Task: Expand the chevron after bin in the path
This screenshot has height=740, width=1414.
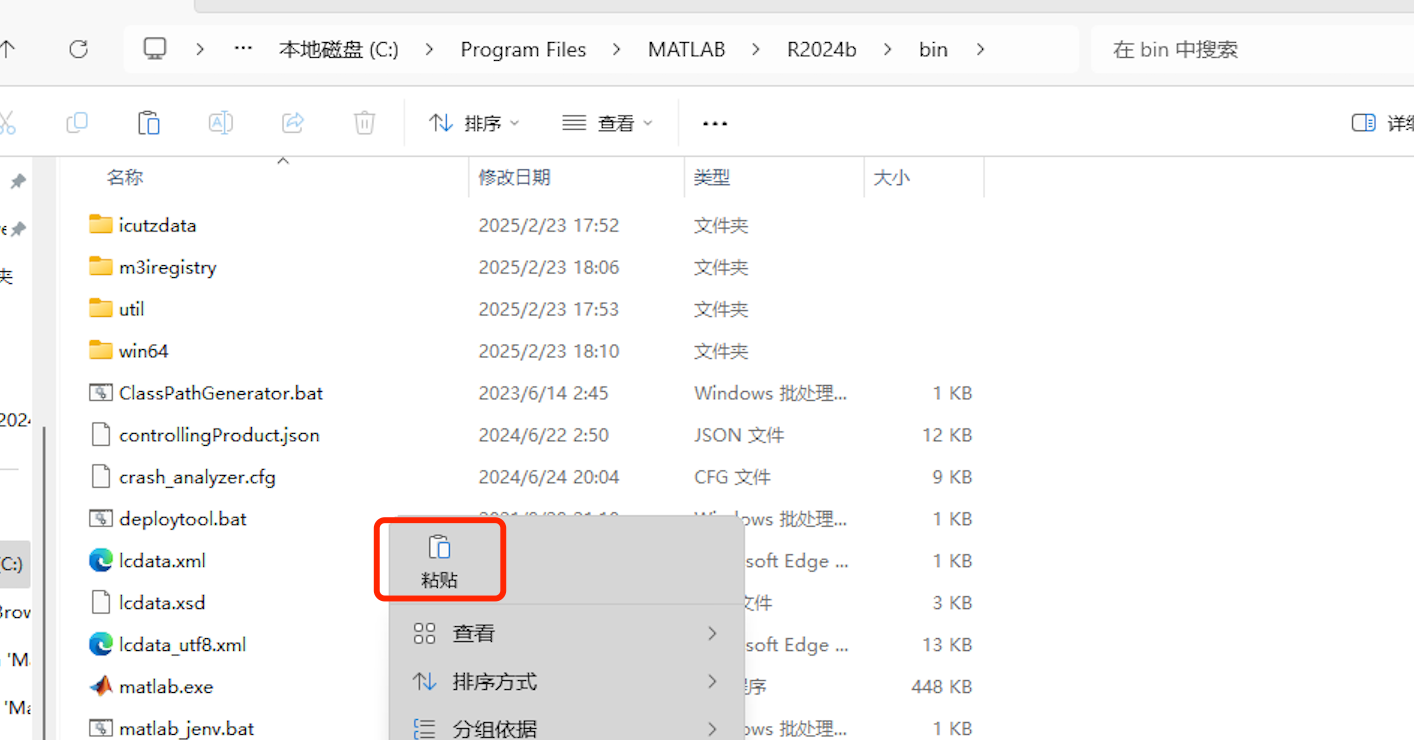Action: point(980,49)
